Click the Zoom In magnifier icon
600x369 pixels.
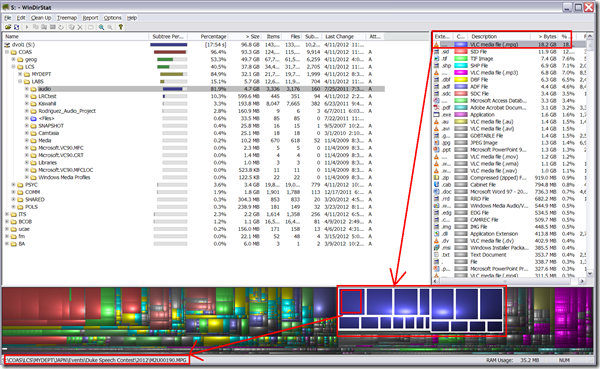101,27
